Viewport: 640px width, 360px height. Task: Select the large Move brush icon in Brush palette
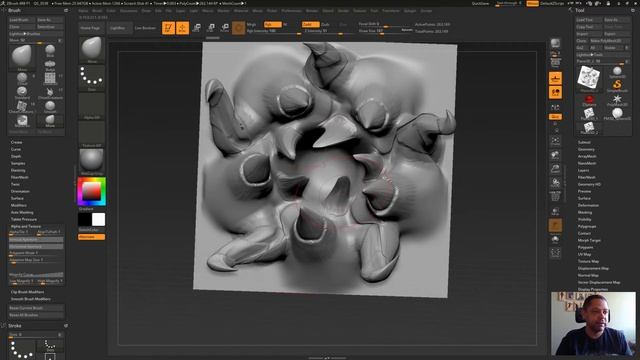tap(22, 57)
